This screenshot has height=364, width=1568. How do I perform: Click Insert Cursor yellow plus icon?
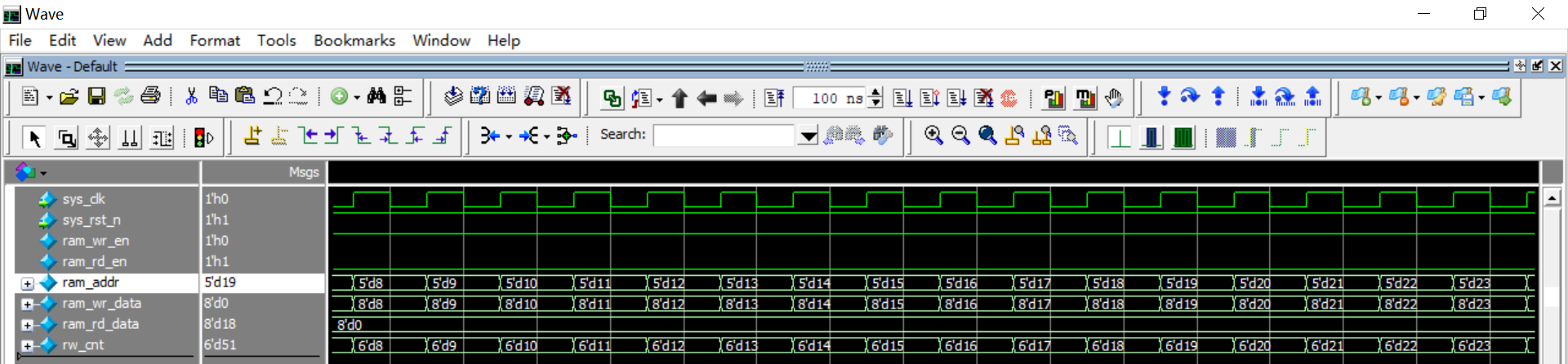click(252, 135)
